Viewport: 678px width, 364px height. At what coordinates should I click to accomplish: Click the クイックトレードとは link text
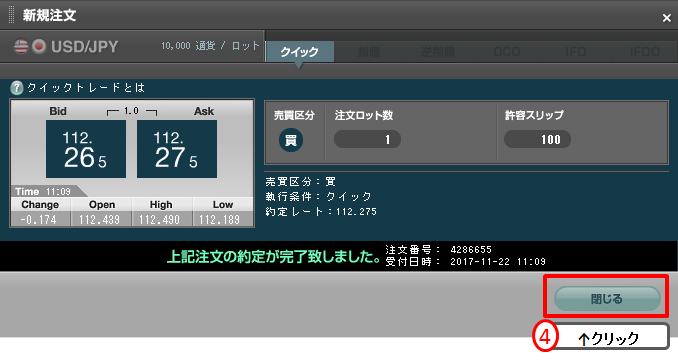point(86,88)
